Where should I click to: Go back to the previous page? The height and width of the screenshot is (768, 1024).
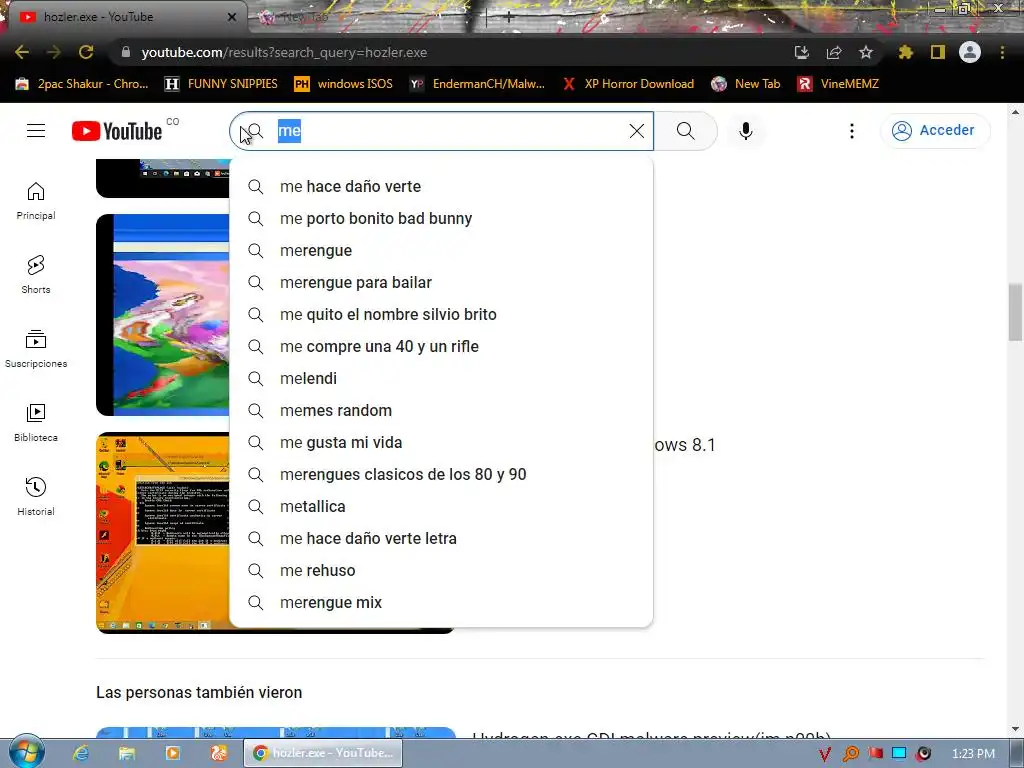(22, 52)
